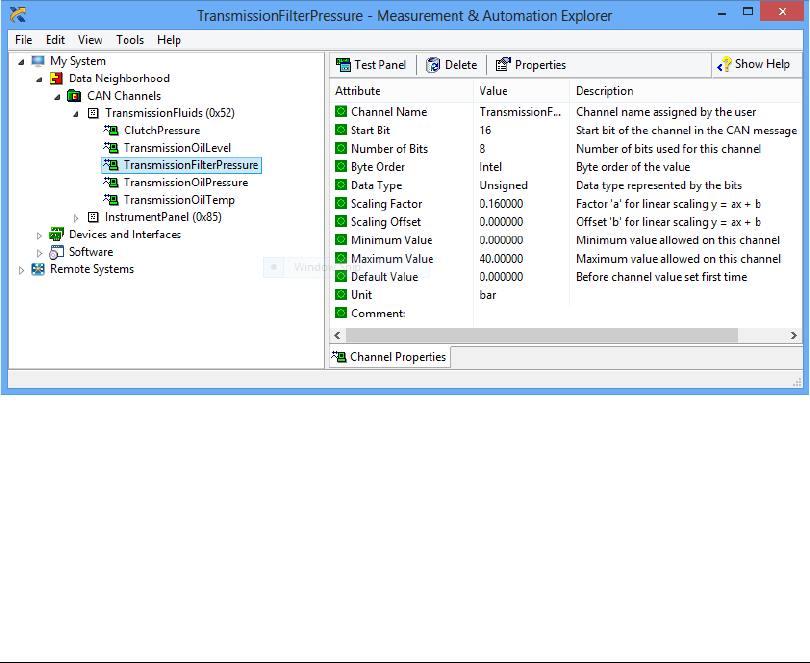Click the TransmissionOilPressure channel icon
Image resolution: width=810 pixels, height=663 pixels.
pos(111,182)
